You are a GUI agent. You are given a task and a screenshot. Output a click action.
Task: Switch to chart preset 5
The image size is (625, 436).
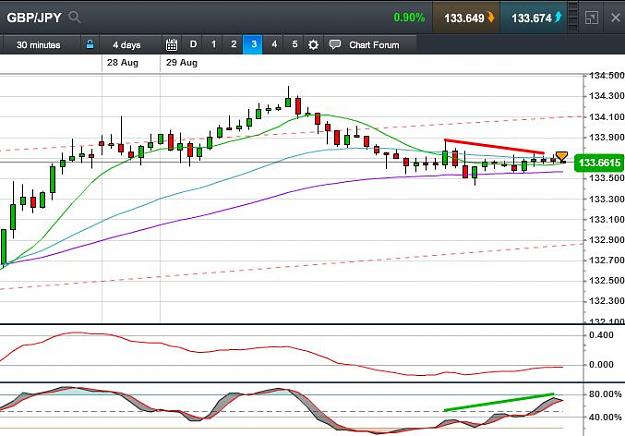tap(295, 44)
